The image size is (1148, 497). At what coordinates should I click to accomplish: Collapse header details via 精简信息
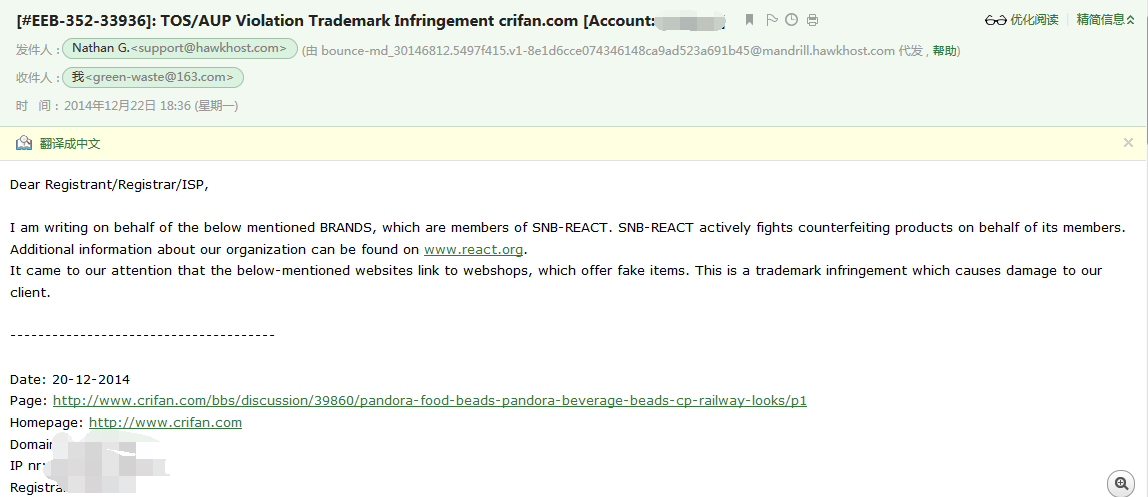(1106, 20)
